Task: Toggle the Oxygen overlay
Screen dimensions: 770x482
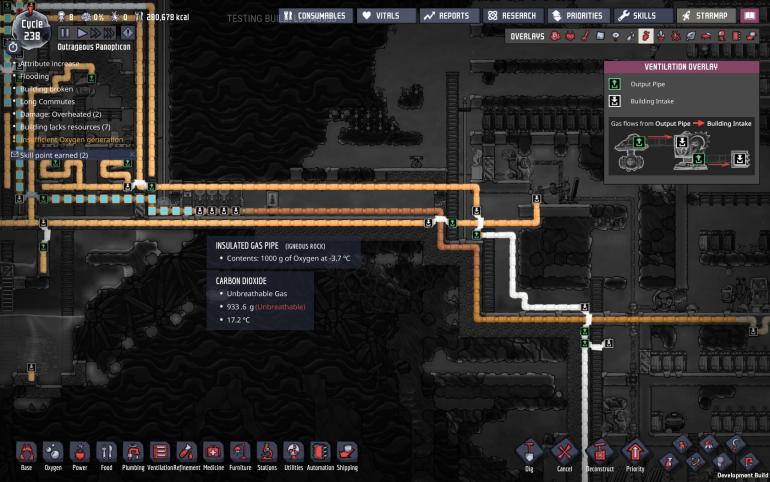Action: [555, 36]
